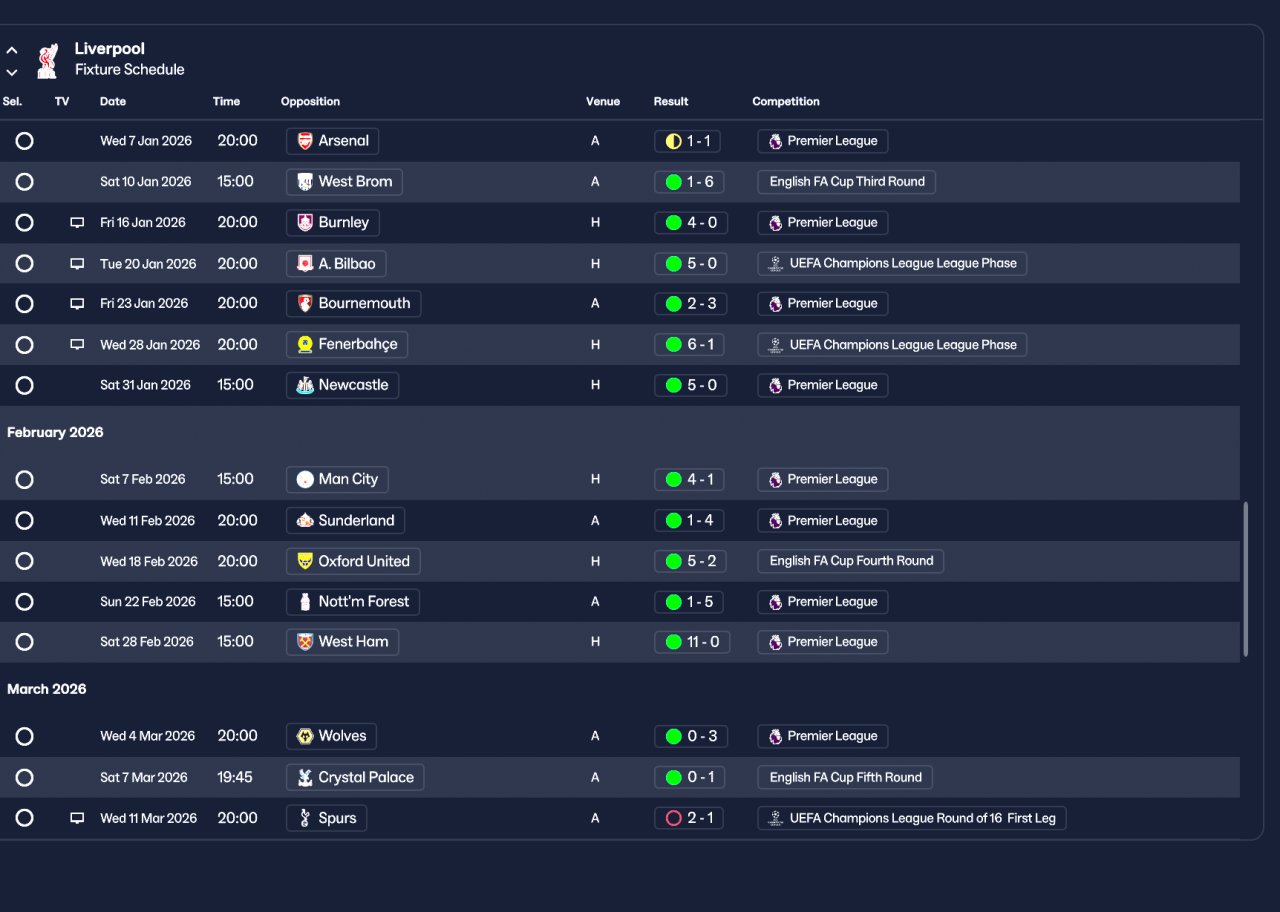Click the A. Bilbao club badge icon
1280x912 pixels.
pos(305,264)
